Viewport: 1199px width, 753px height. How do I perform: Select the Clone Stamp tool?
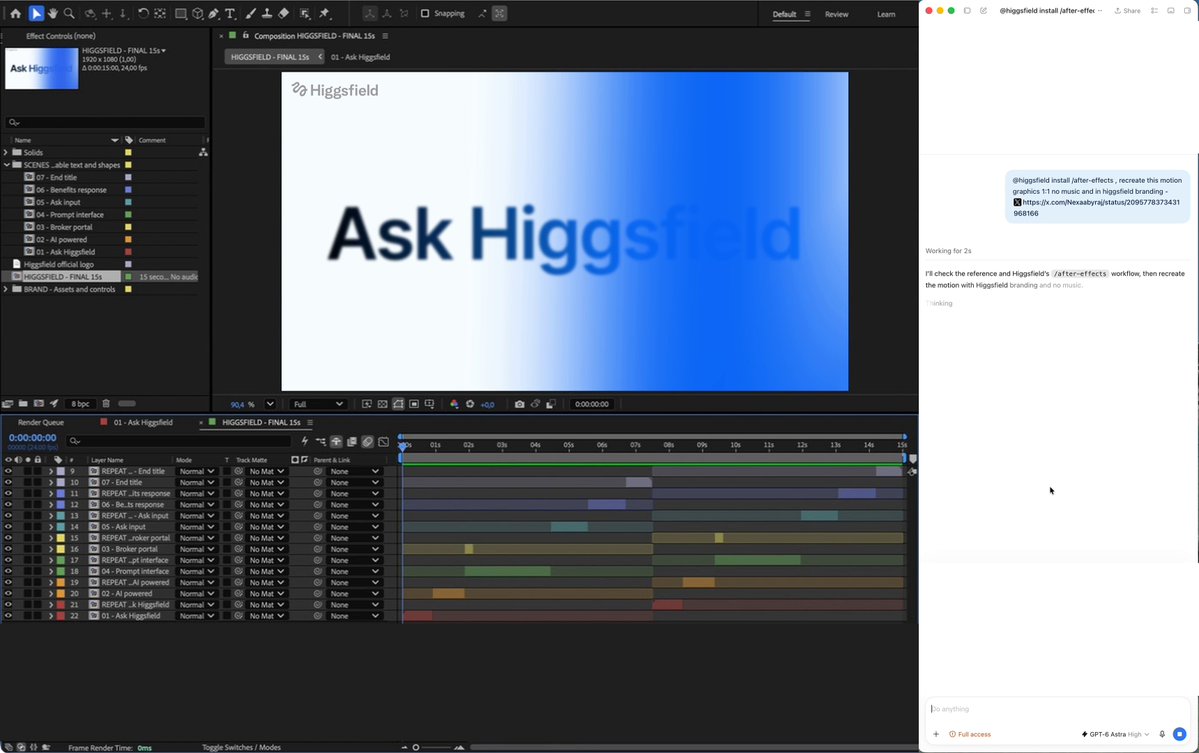267,14
